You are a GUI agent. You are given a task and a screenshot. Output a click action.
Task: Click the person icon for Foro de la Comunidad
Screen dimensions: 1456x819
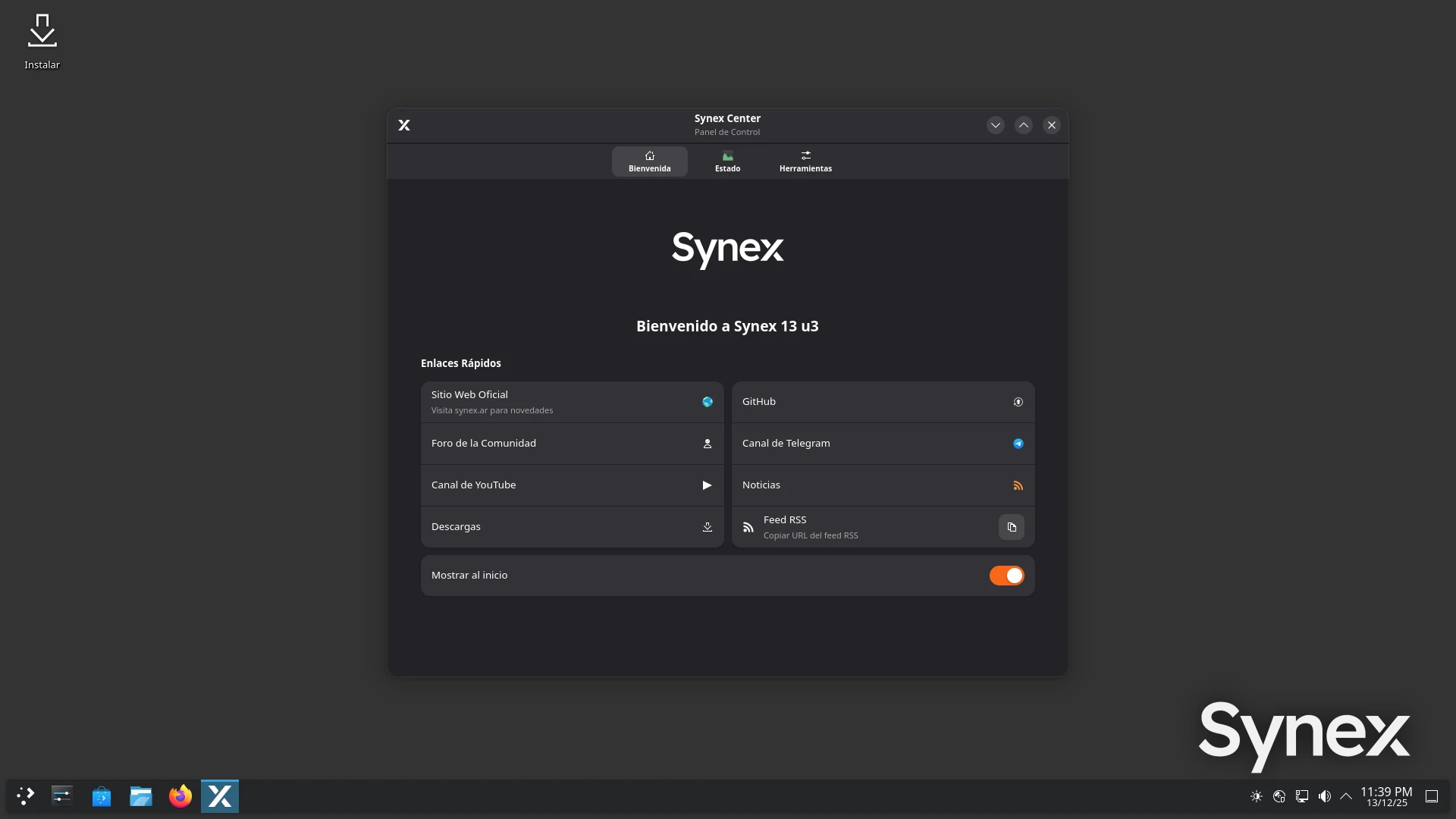point(707,444)
